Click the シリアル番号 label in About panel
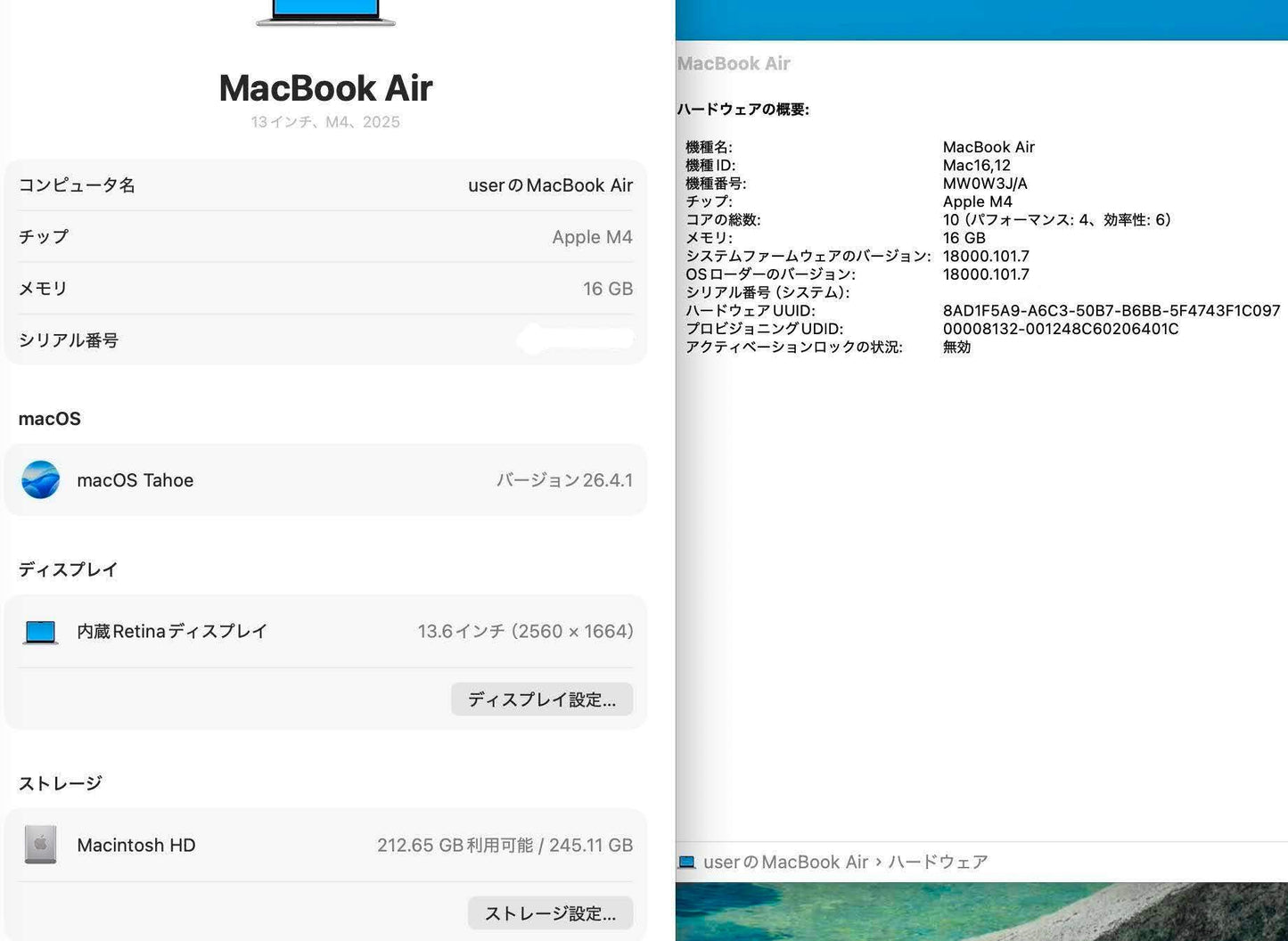The image size is (1288, 941). point(69,340)
